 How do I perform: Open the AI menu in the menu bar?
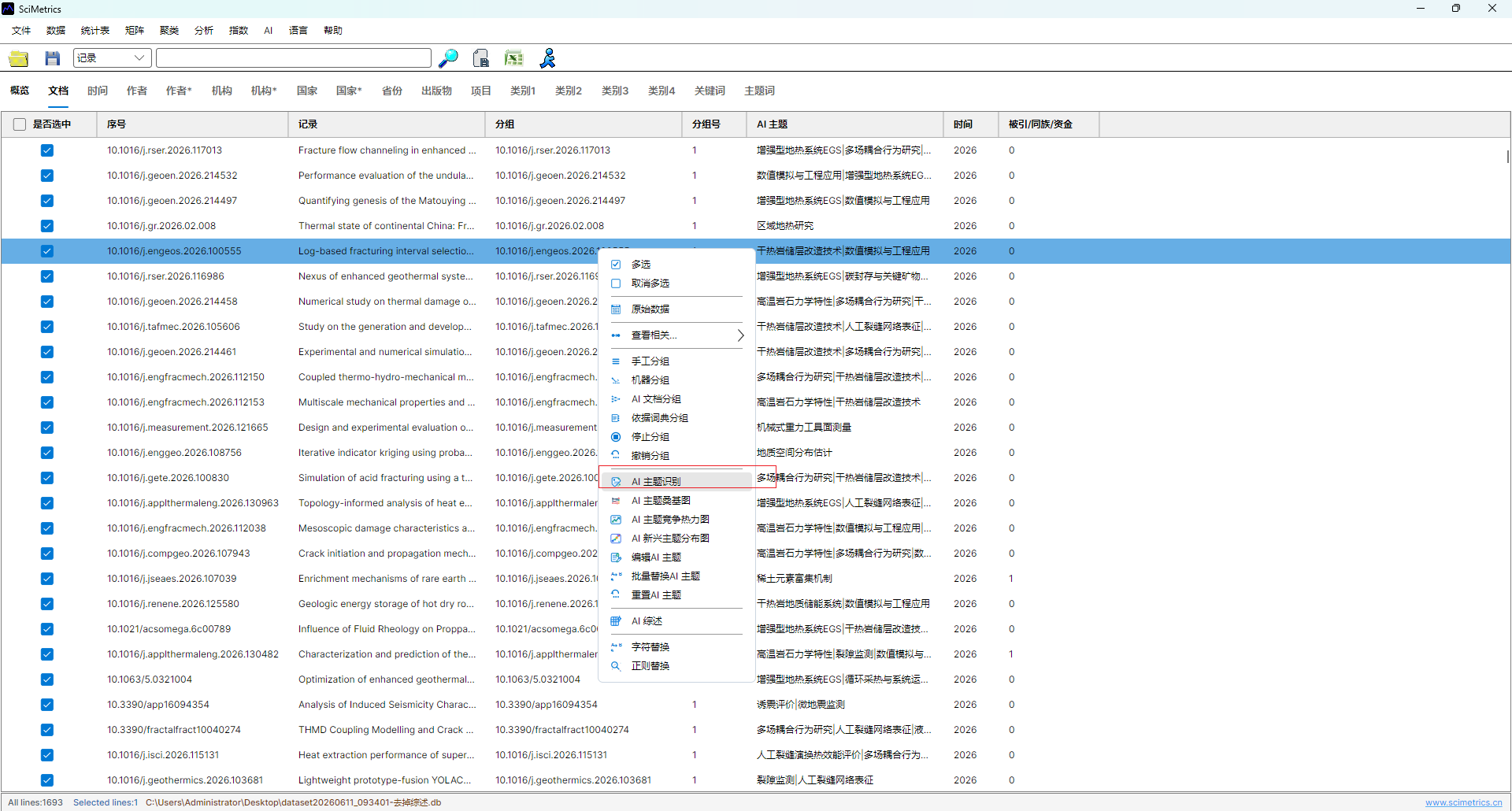pyautogui.click(x=269, y=31)
